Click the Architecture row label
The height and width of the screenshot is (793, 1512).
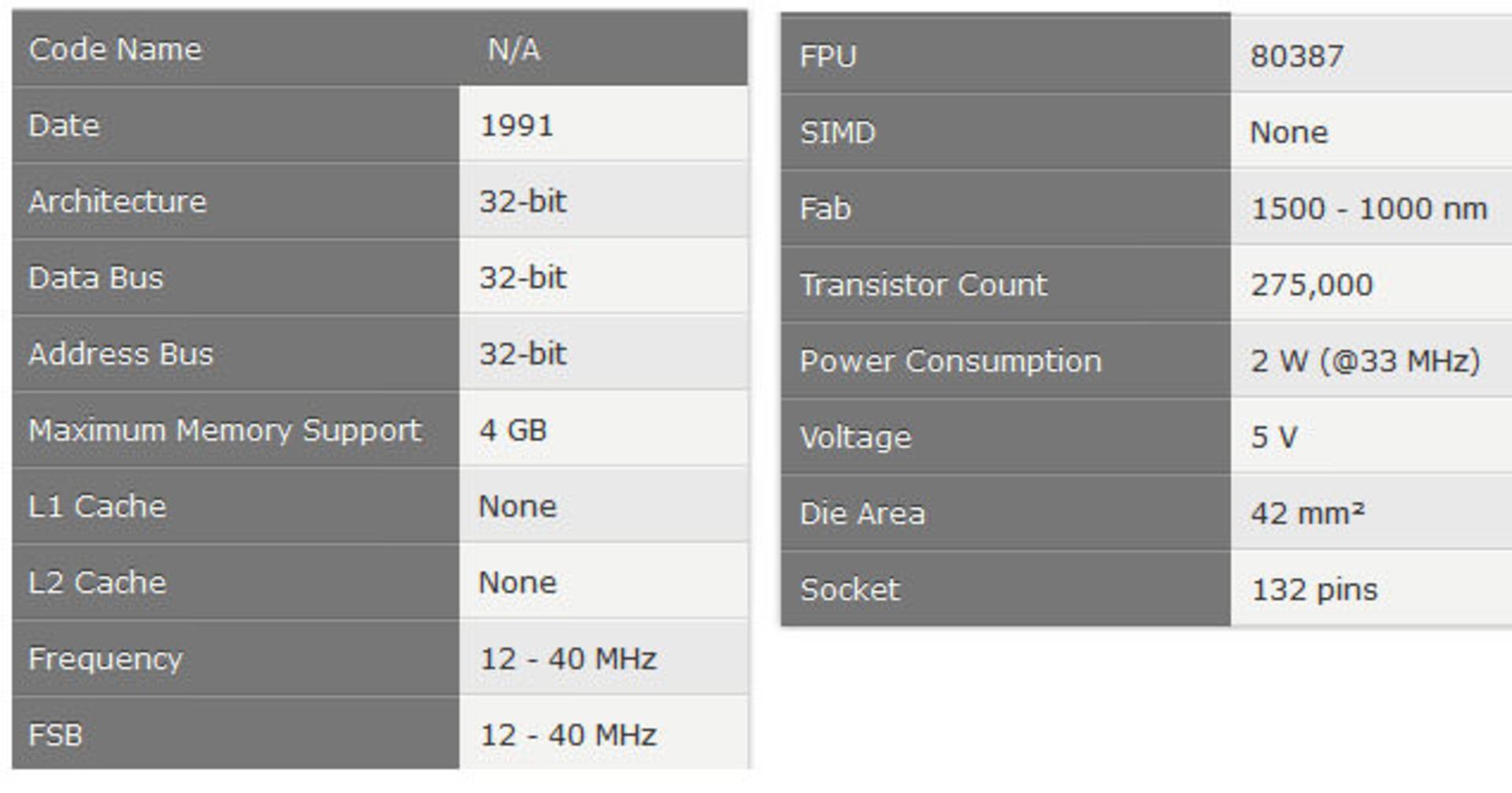pos(117,202)
